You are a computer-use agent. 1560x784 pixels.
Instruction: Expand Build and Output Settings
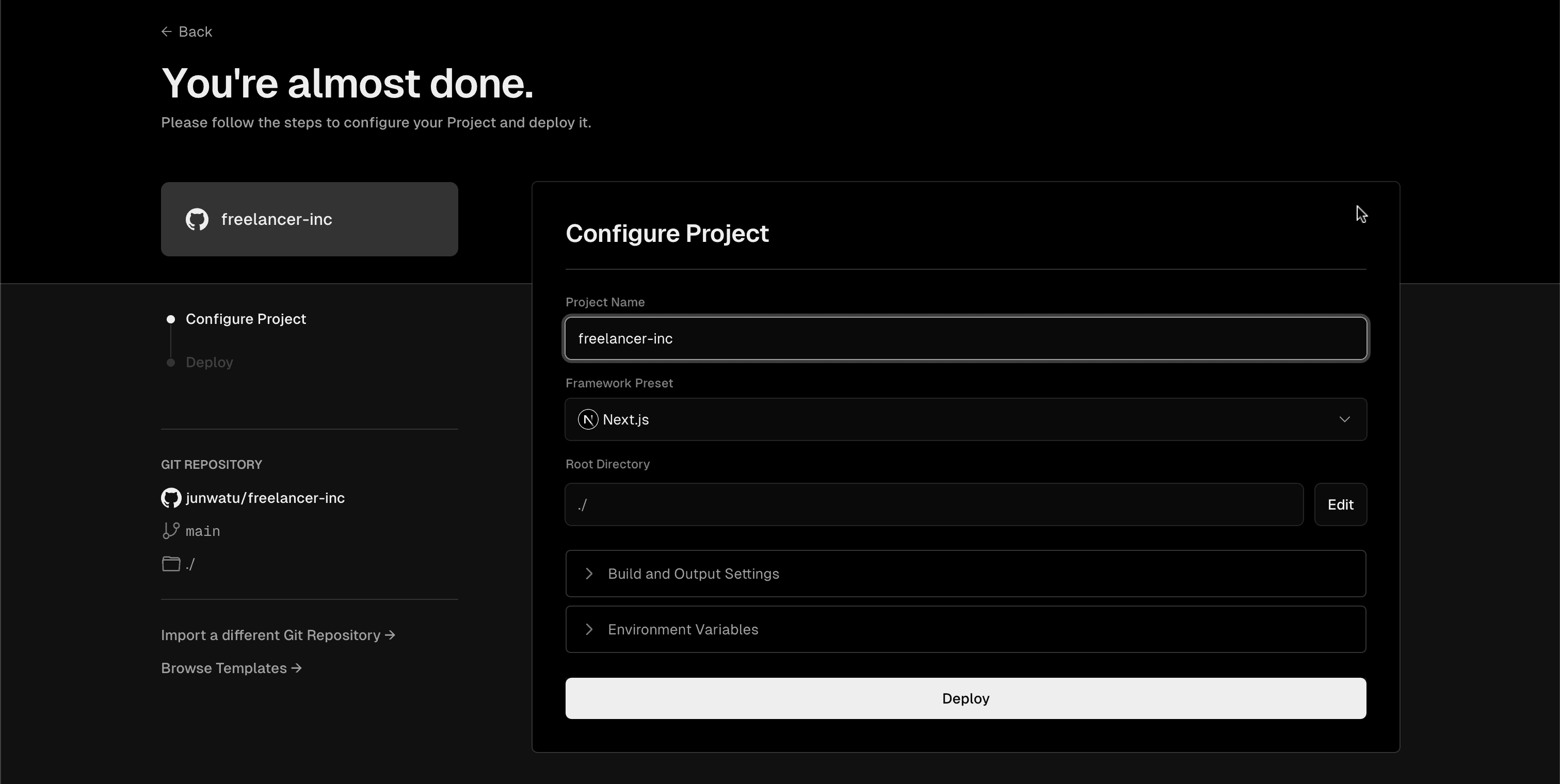966,574
